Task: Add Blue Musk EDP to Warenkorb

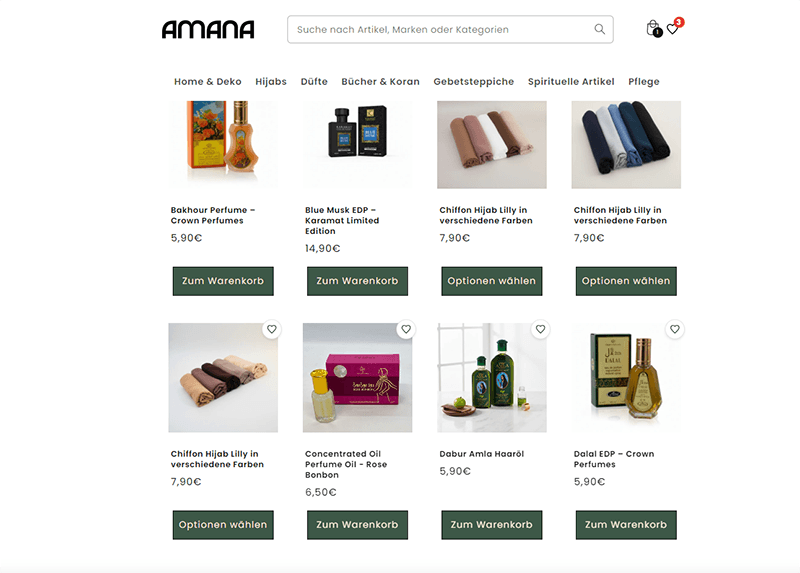Action: pos(357,281)
